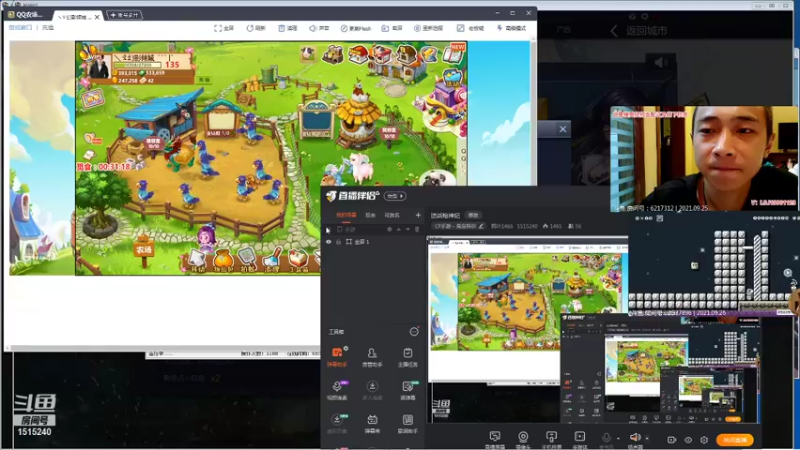Collapse the toolbox with the round minus button
The height and width of the screenshot is (450, 800).
pos(414,332)
